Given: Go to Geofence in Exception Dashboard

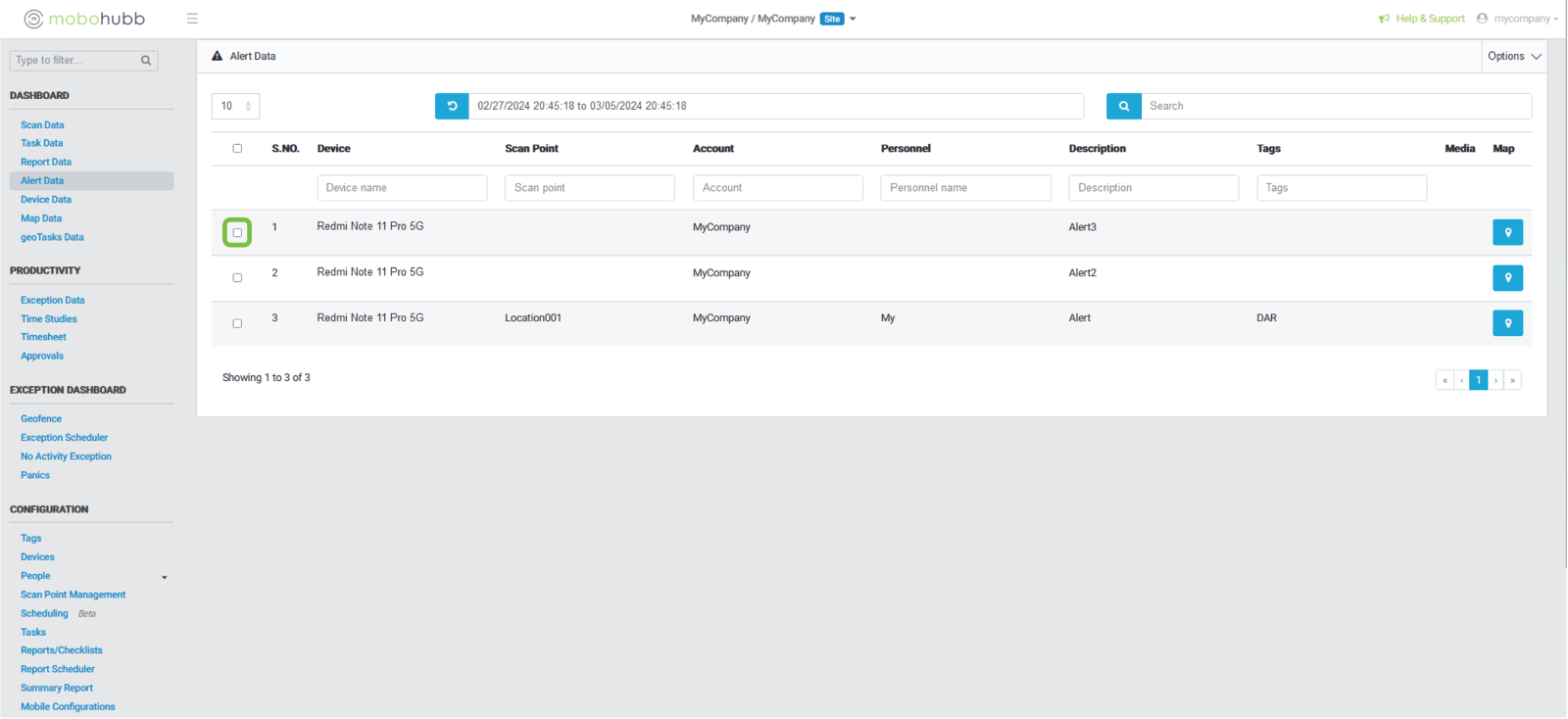Looking at the screenshot, I should (x=41, y=419).
